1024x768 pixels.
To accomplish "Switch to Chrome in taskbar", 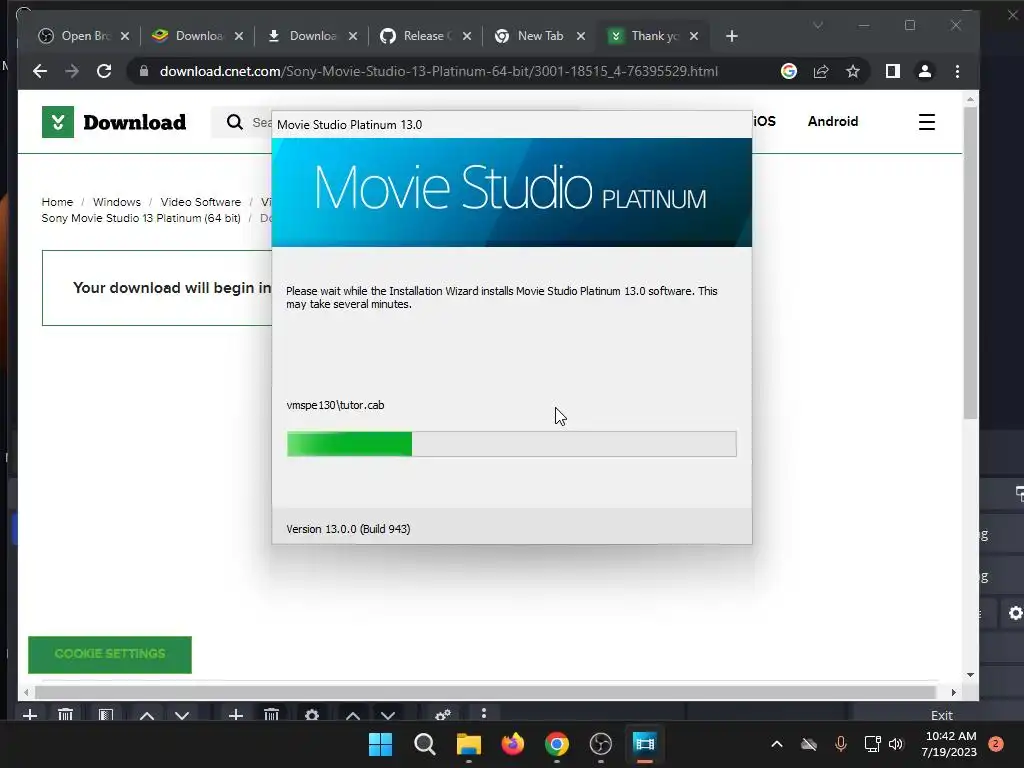I will pyautogui.click(x=556, y=744).
